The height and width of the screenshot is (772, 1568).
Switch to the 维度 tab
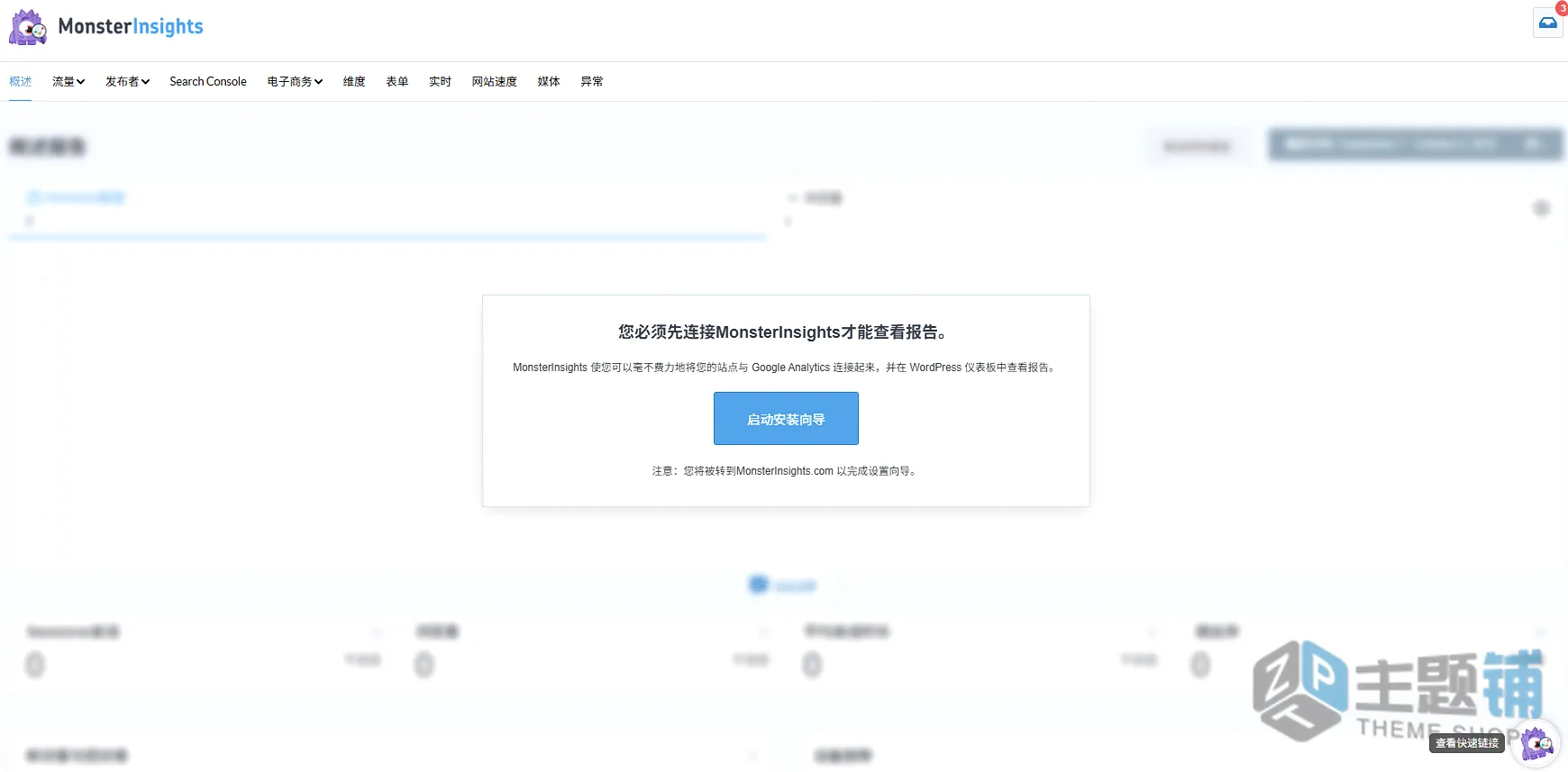pos(354,81)
